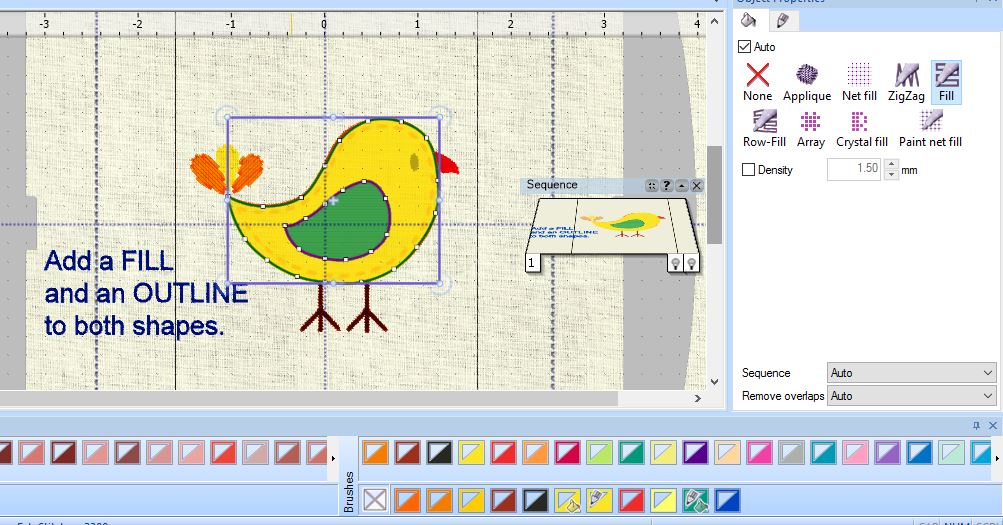Viewport: 1003px width, 525px height.
Task: Click the Density value field
Action: pyautogui.click(x=855, y=169)
